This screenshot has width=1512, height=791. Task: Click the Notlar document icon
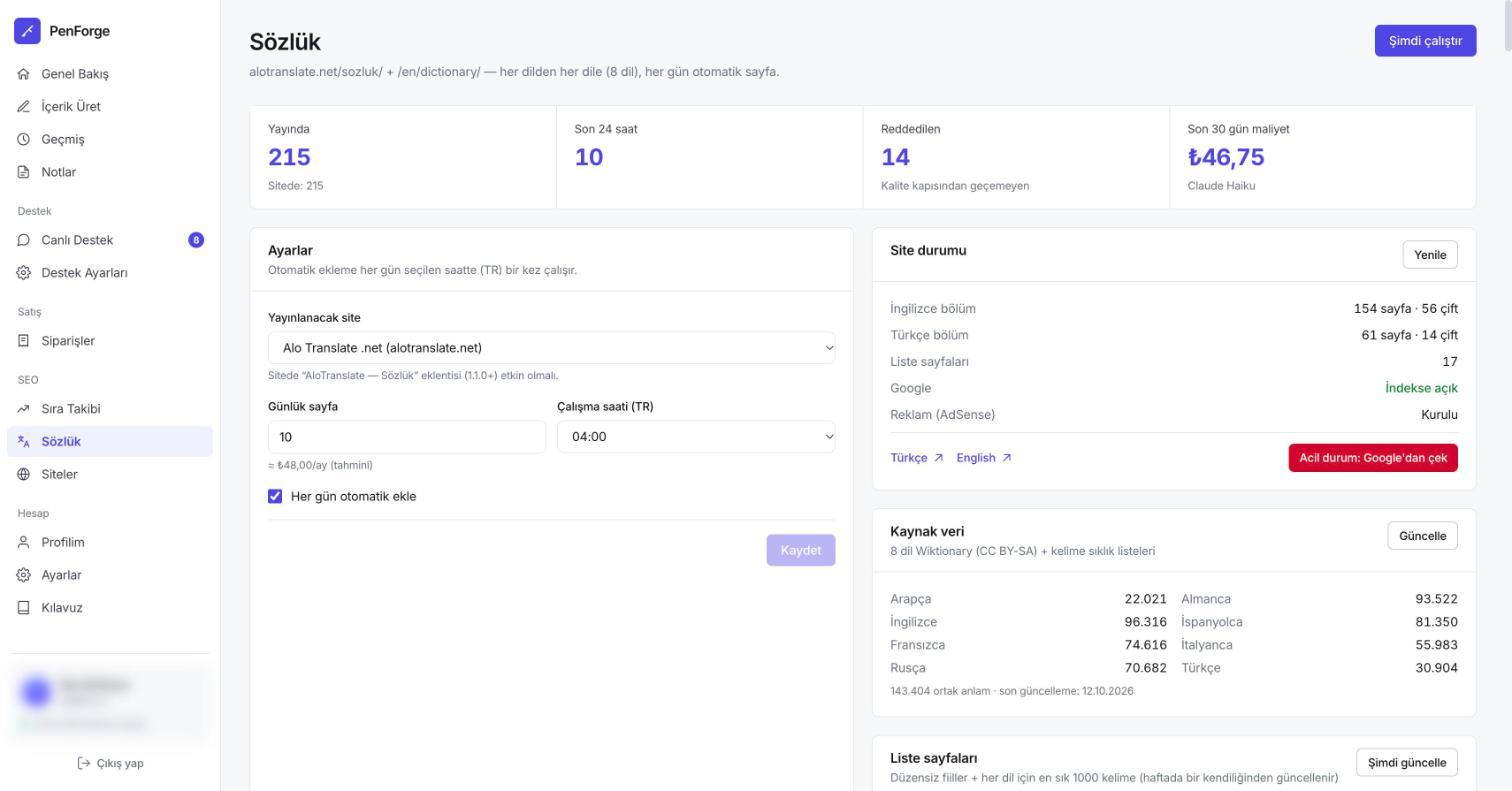pos(24,172)
